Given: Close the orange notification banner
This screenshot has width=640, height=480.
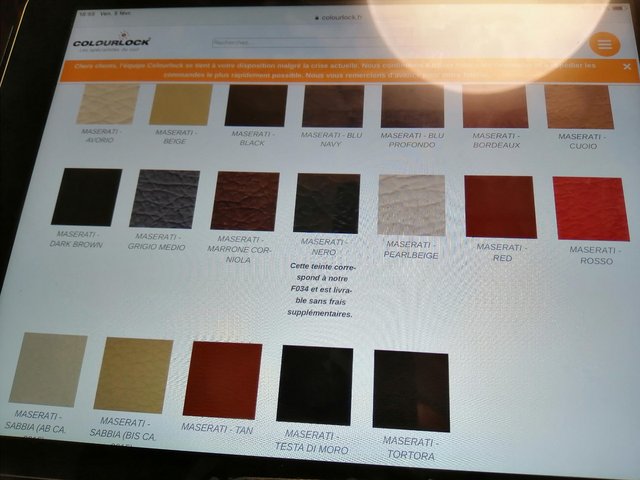Looking at the screenshot, I should [627, 67].
